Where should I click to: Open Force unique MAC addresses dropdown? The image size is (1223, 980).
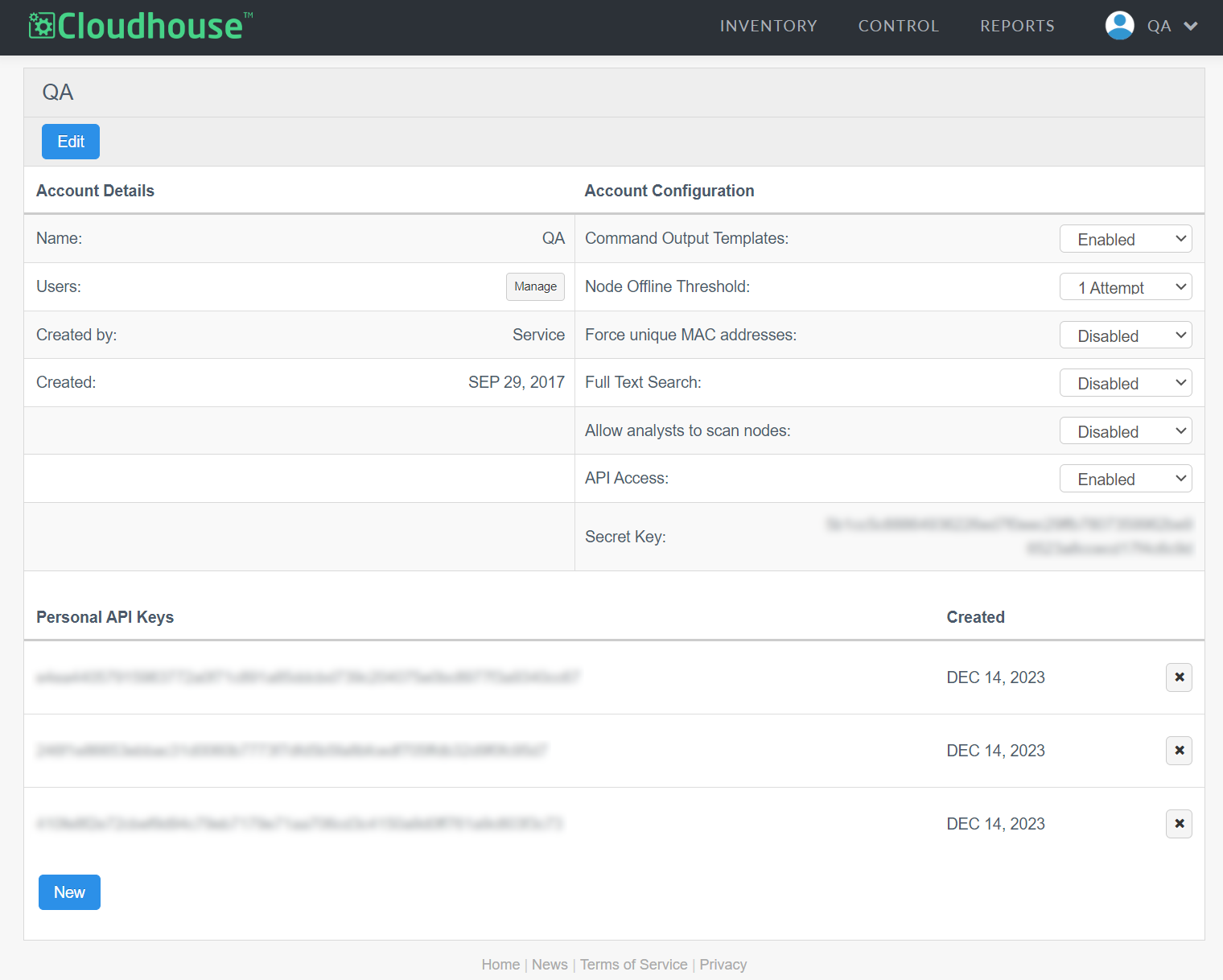click(x=1125, y=336)
